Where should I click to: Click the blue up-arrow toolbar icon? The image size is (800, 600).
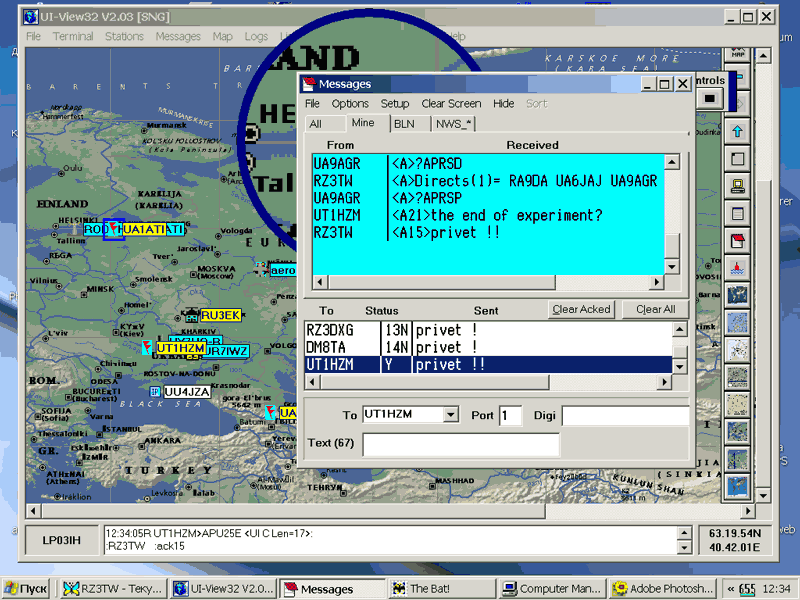(x=737, y=132)
